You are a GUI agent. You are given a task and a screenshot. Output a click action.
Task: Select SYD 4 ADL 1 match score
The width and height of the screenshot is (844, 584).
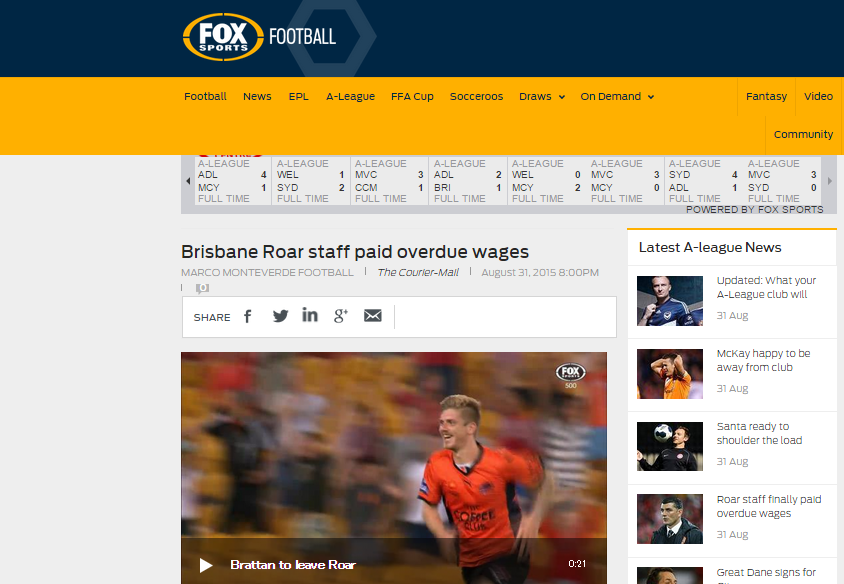tap(704, 181)
